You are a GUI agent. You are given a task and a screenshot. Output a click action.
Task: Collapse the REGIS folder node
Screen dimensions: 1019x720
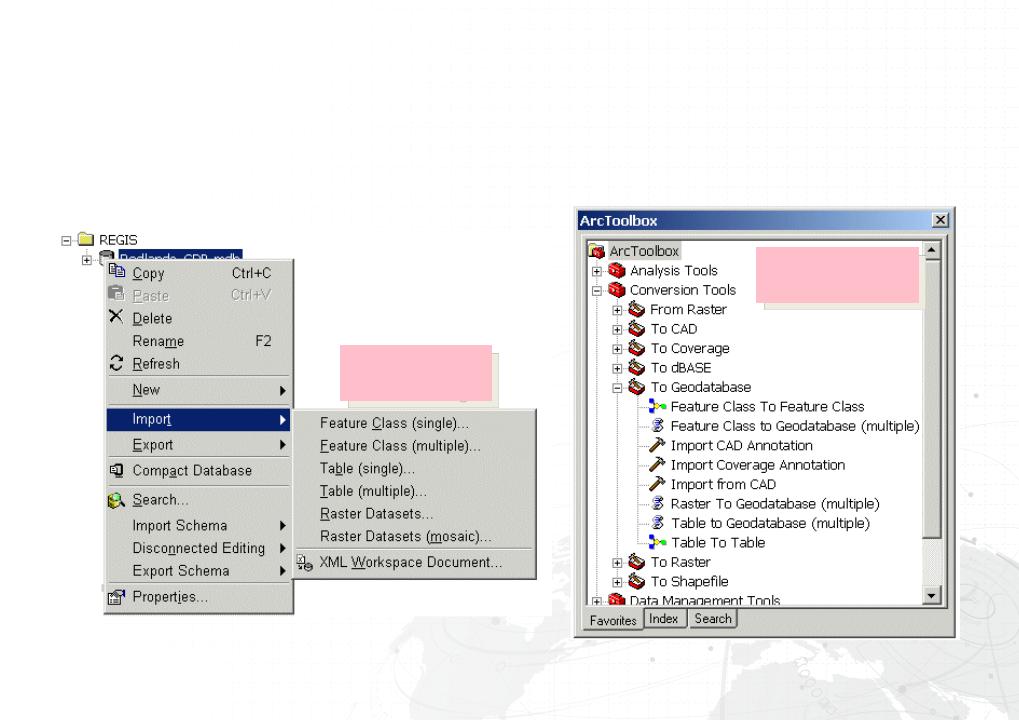(x=66, y=240)
